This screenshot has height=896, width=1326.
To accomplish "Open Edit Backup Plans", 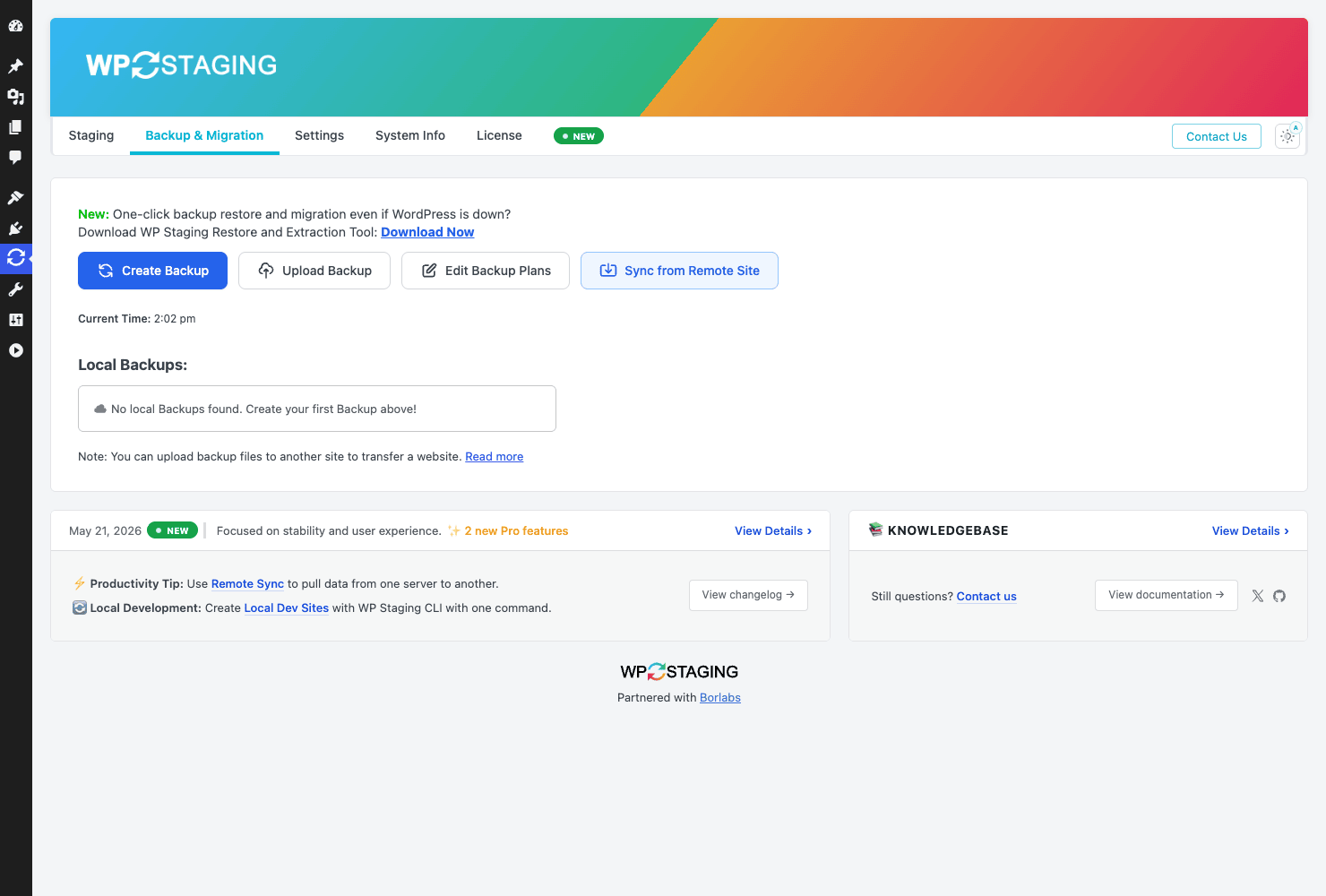I will 486,271.
